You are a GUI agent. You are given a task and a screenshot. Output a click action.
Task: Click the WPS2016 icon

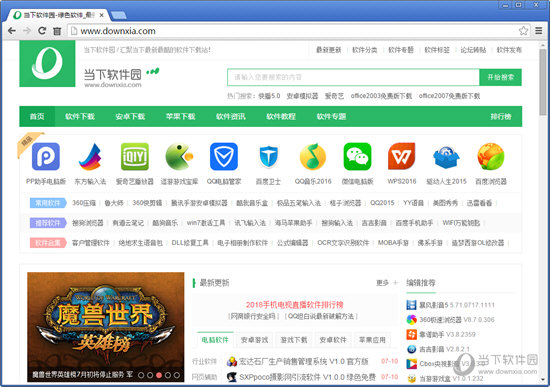(402, 156)
